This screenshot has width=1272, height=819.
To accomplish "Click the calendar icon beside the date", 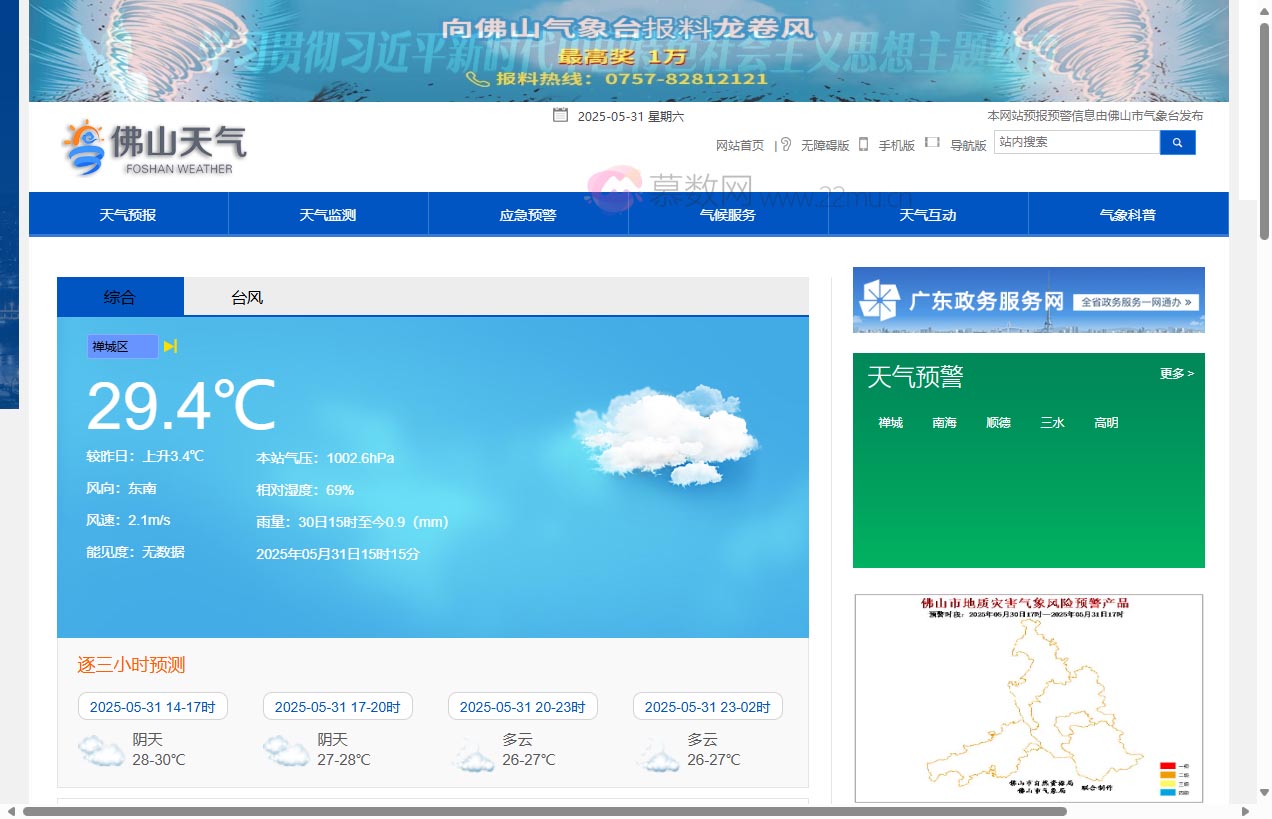I will pos(560,115).
